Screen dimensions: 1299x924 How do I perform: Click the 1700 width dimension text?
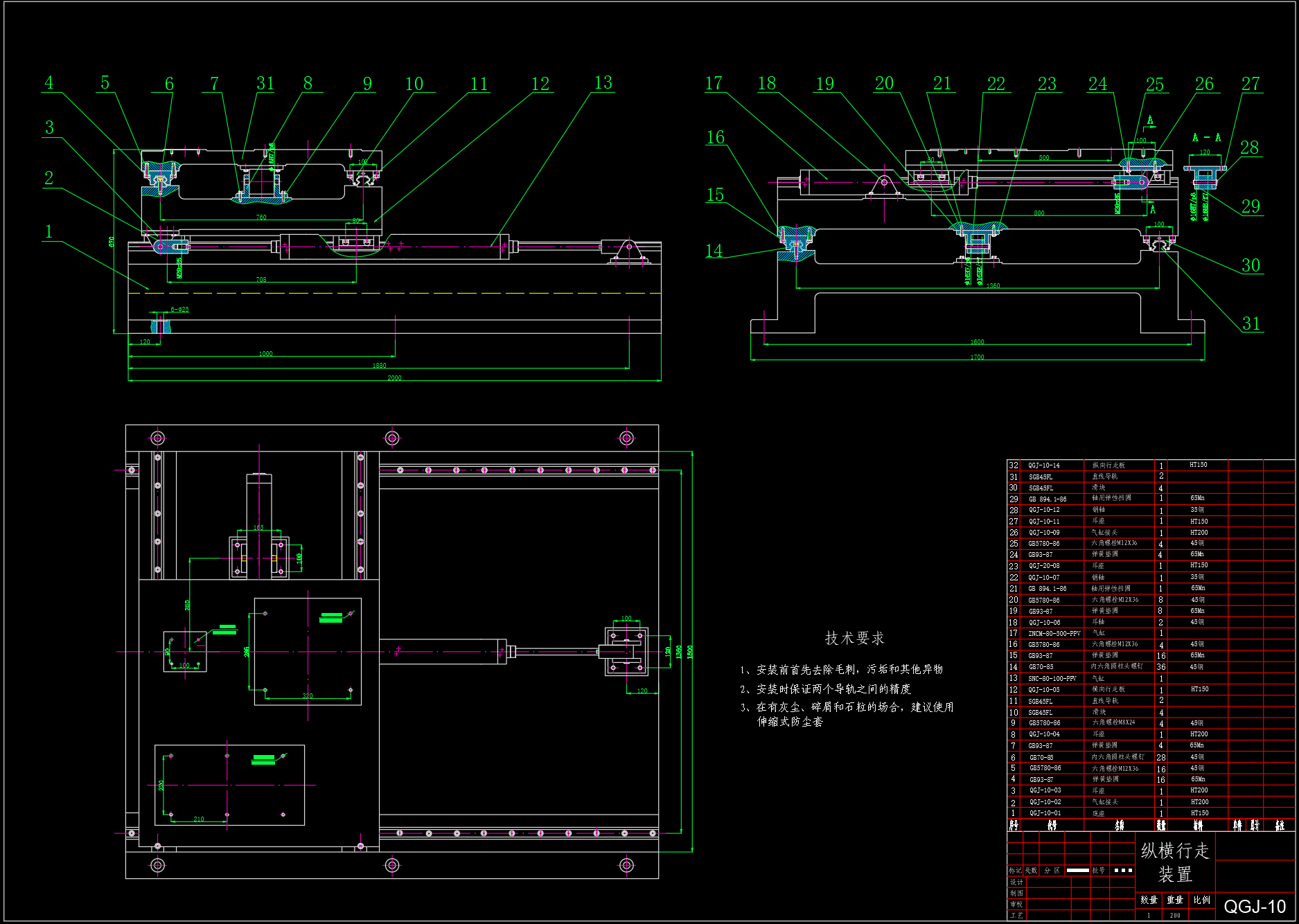[x=977, y=357]
